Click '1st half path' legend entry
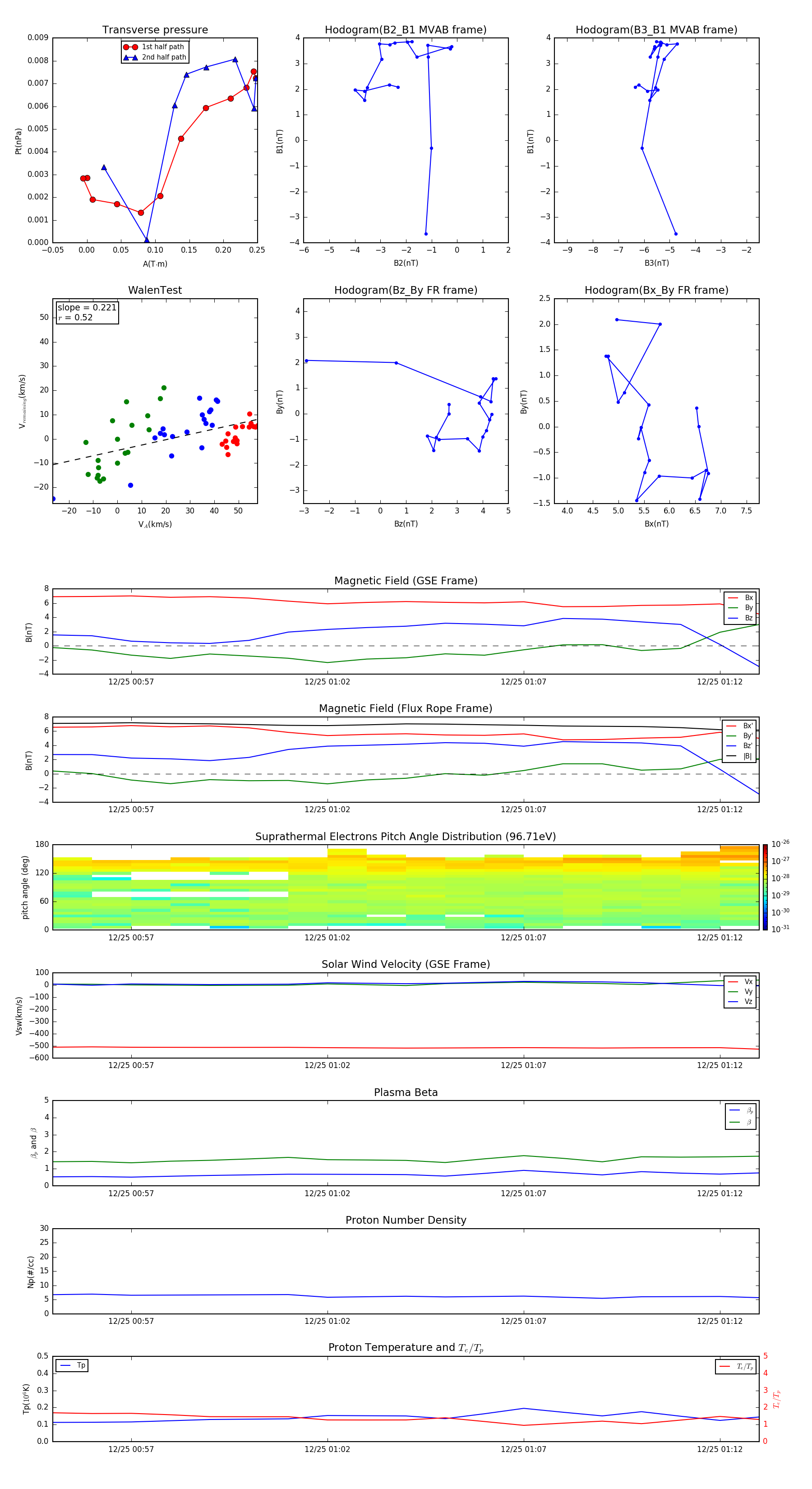This screenshot has height=1489, width=812. (x=154, y=47)
